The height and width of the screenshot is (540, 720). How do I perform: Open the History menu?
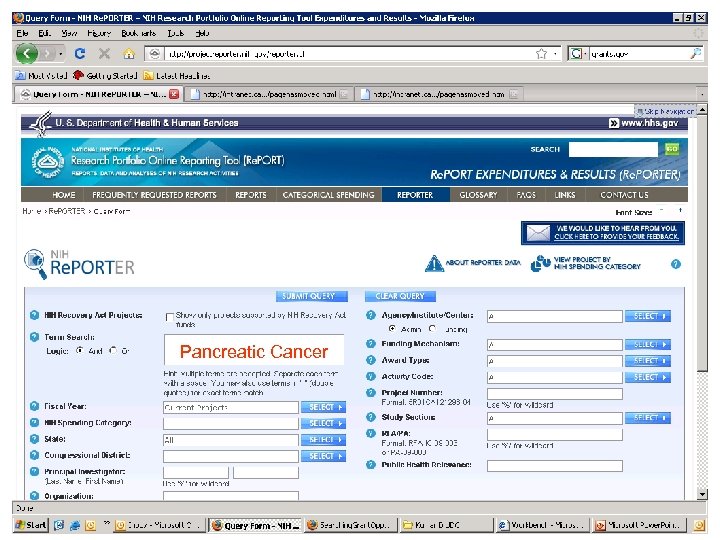click(99, 33)
